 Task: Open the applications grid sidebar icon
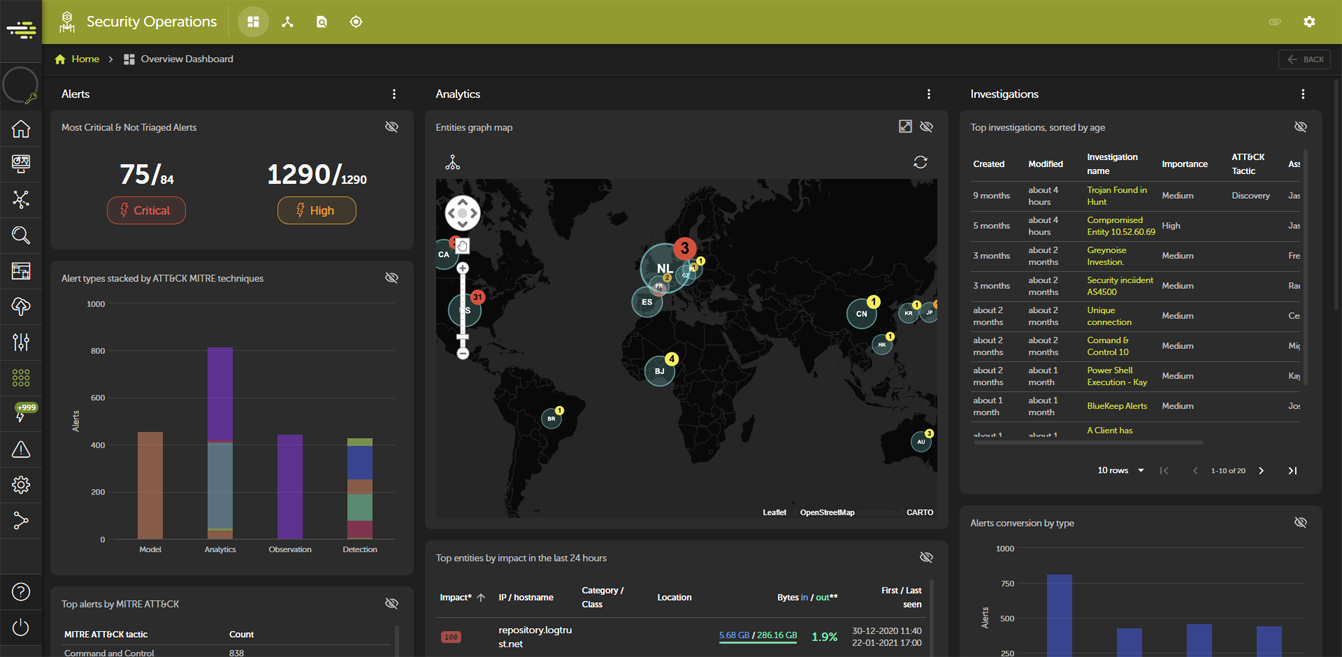click(21, 378)
